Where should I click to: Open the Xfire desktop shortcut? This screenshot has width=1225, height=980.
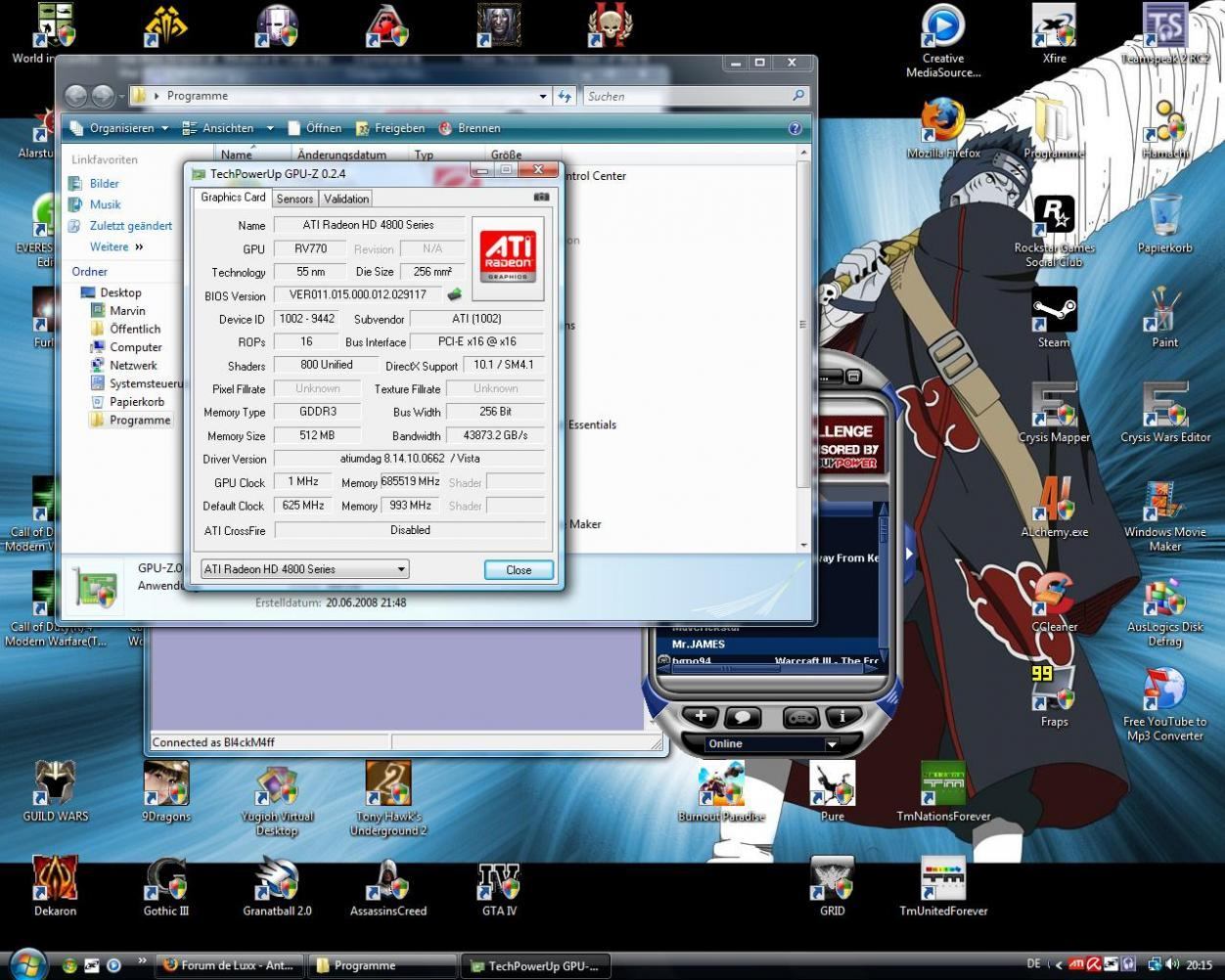(x=1054, y=34)
